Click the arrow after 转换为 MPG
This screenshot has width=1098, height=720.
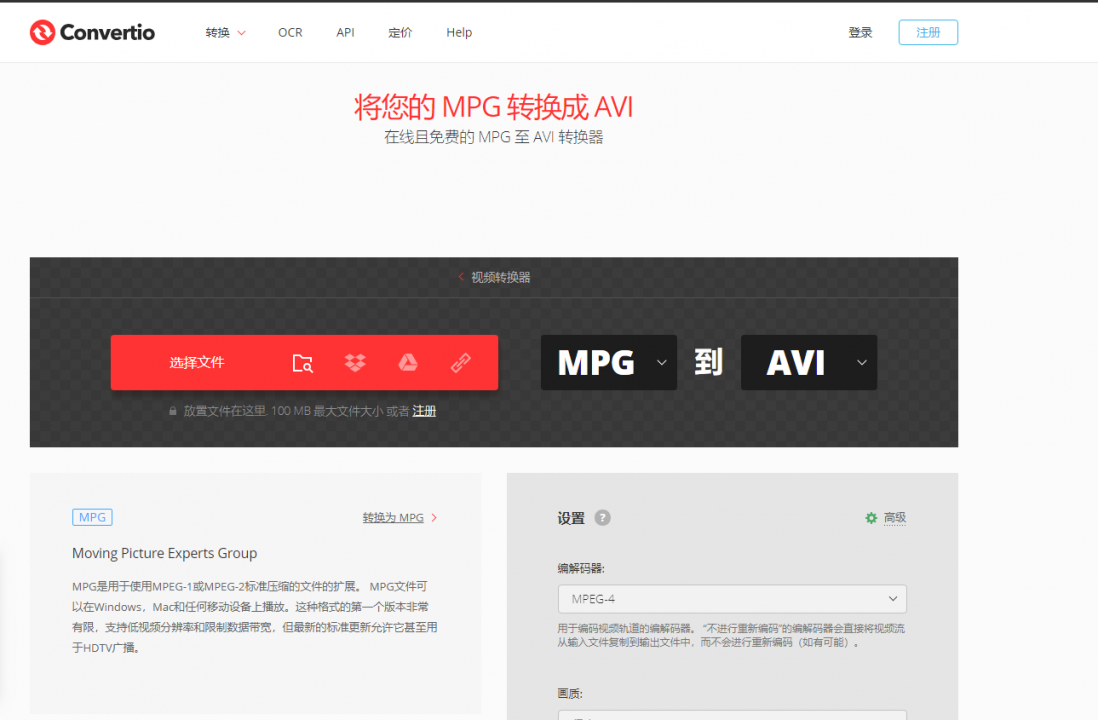click(x=434, y=518)
